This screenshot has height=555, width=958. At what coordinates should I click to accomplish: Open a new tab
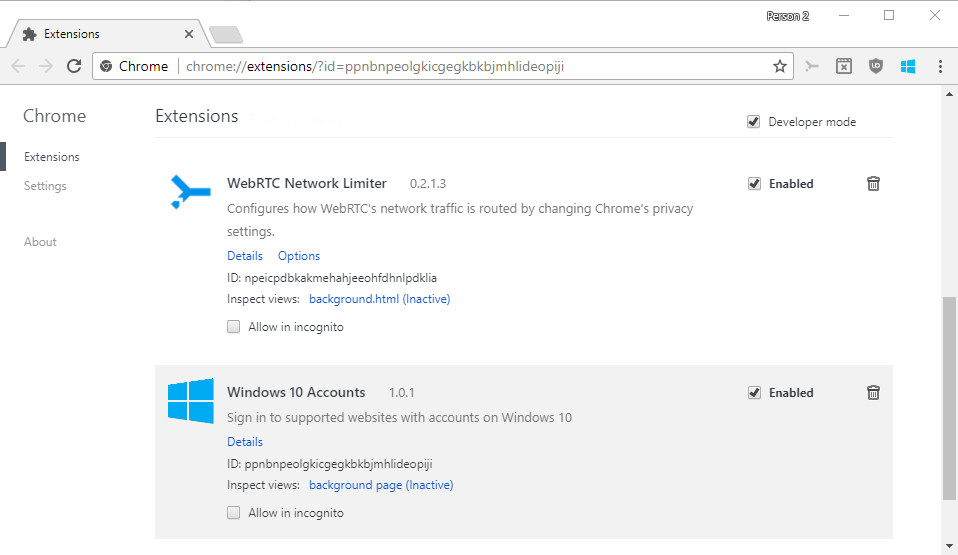pyautogui.click(x=226, y=35)
